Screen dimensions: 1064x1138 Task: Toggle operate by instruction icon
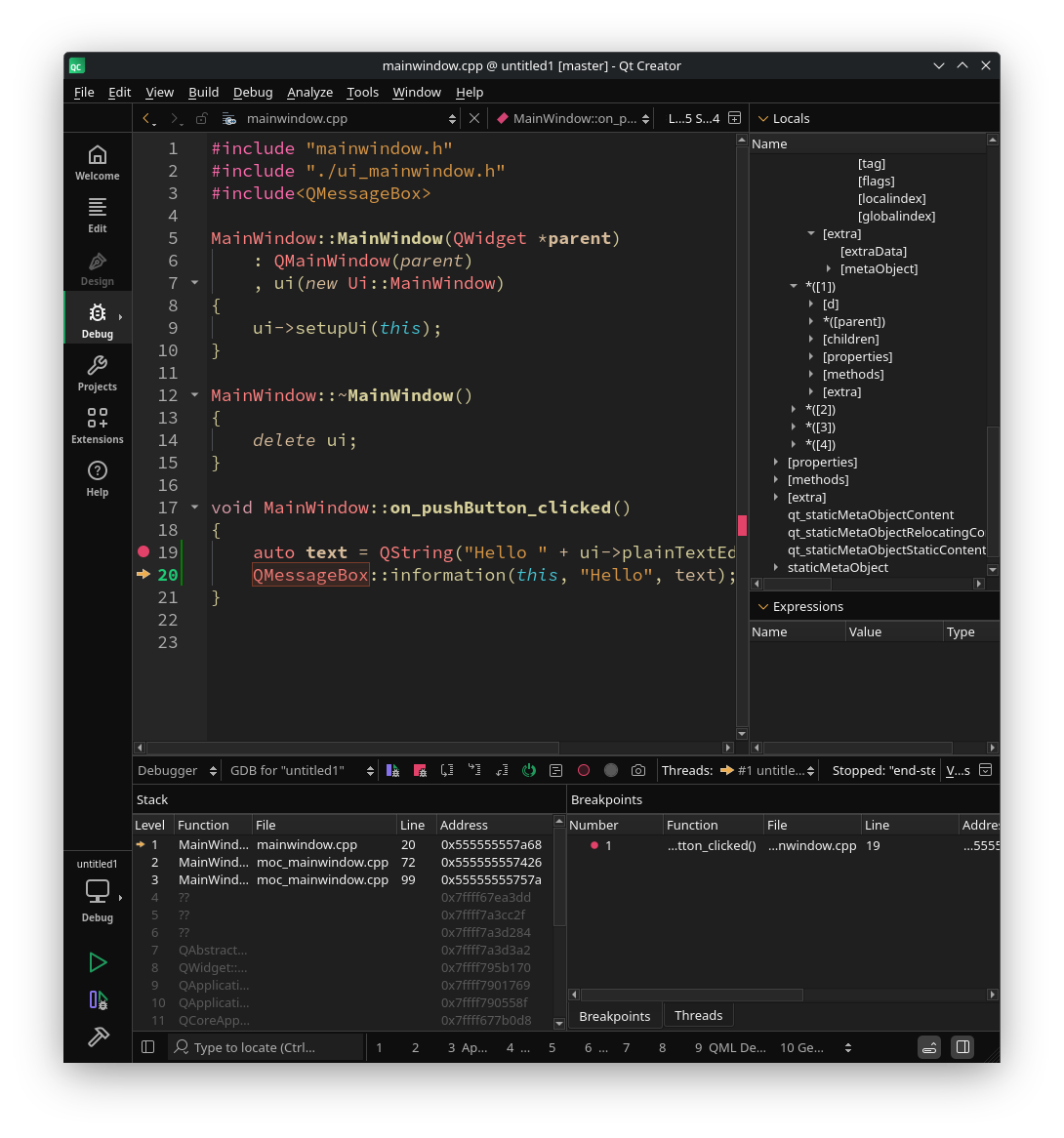(556, 771)
